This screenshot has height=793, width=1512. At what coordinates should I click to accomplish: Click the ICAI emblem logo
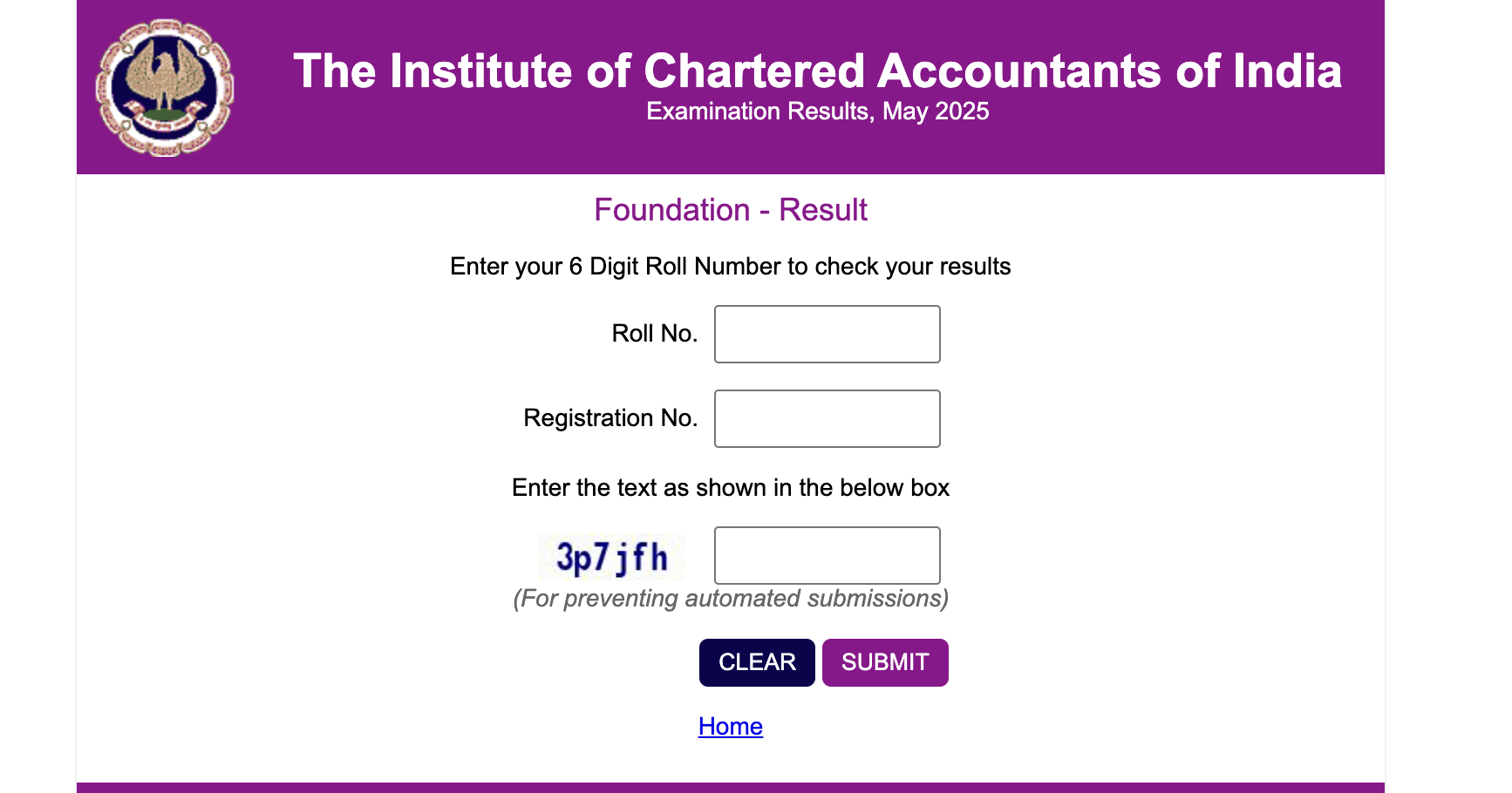click(x=165, y=87)
